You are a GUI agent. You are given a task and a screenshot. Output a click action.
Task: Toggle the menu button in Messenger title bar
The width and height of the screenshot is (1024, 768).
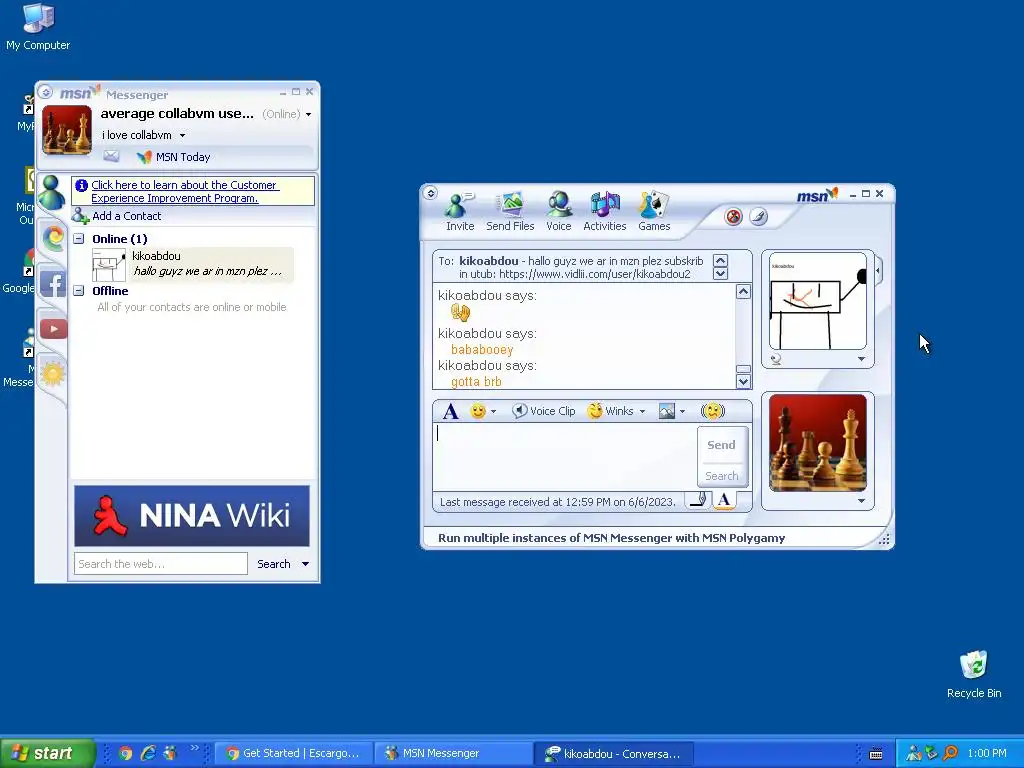point(45,92)
